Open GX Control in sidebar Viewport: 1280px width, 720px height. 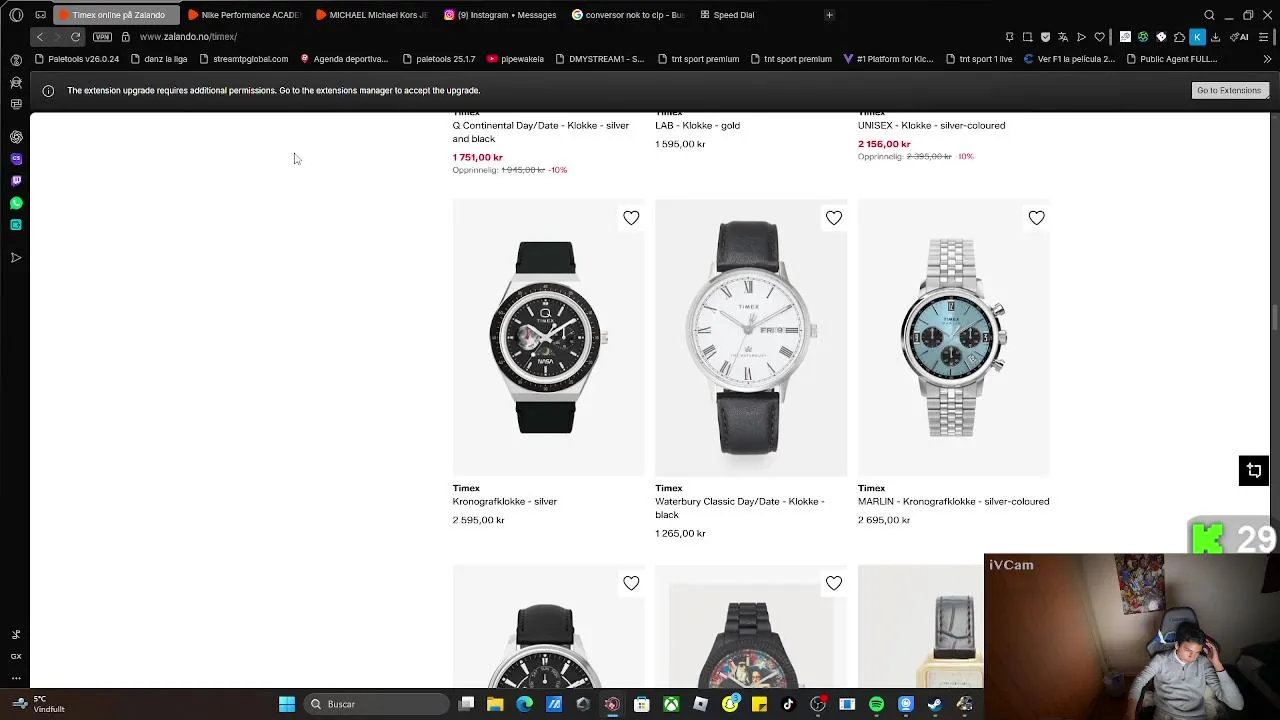(16, 656)
